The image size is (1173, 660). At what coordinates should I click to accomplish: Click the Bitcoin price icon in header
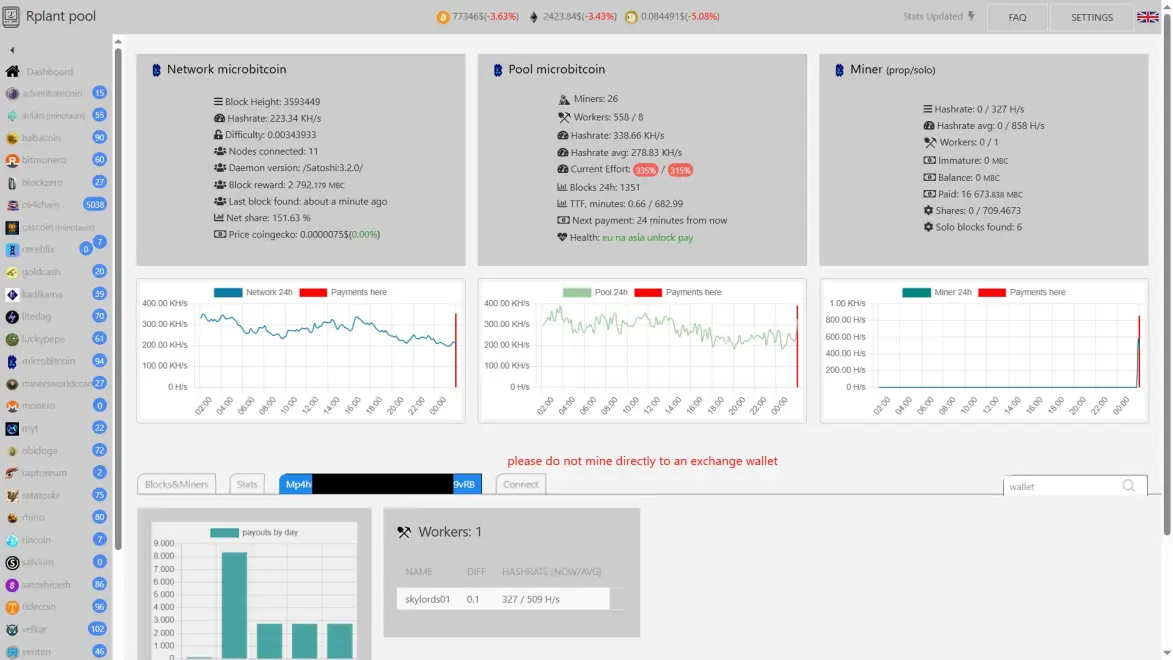click(443, 16)
